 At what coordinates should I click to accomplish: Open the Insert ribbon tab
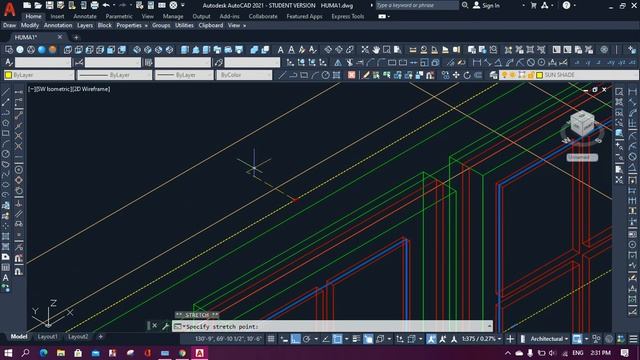58,16
